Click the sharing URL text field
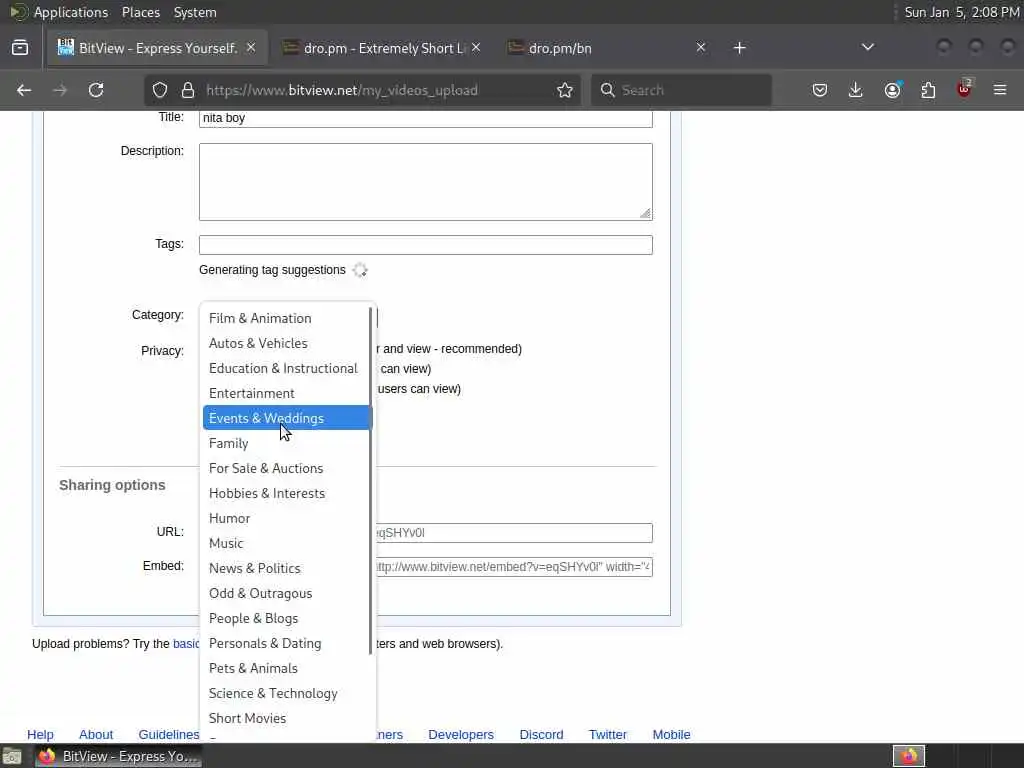The width and height of the screenshot is (1024, 768). [513, 533]
